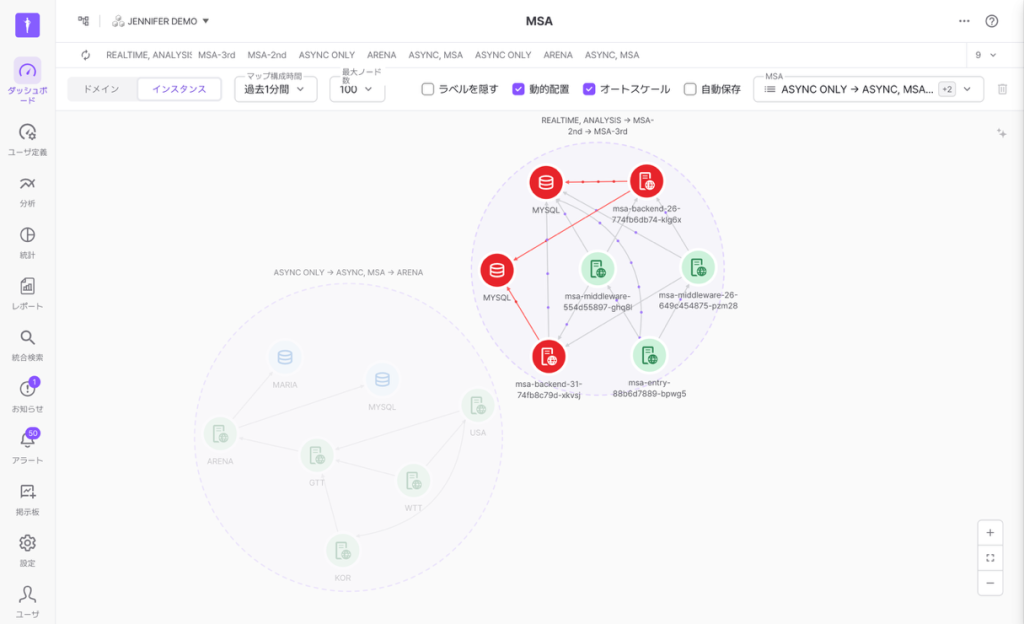This screenshot has height=624, width=1024.
Task: Open the ダッシュボード sidebar icon
Action: (27, 71)
